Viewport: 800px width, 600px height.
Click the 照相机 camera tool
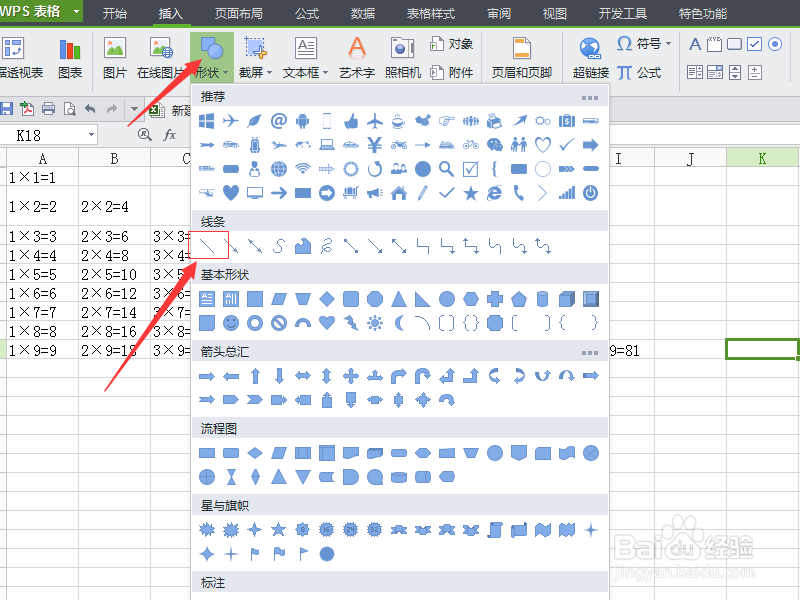click(x=403, y=58)
